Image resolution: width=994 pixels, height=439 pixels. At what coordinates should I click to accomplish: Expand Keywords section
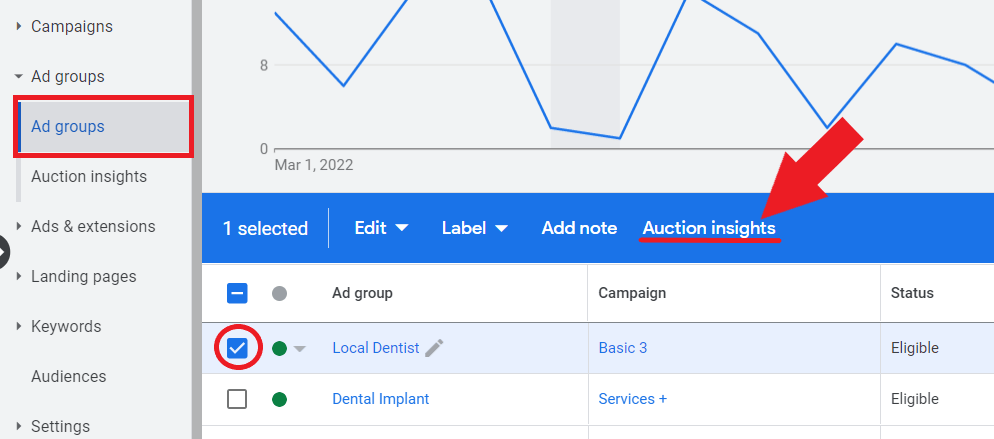(18, 326)
